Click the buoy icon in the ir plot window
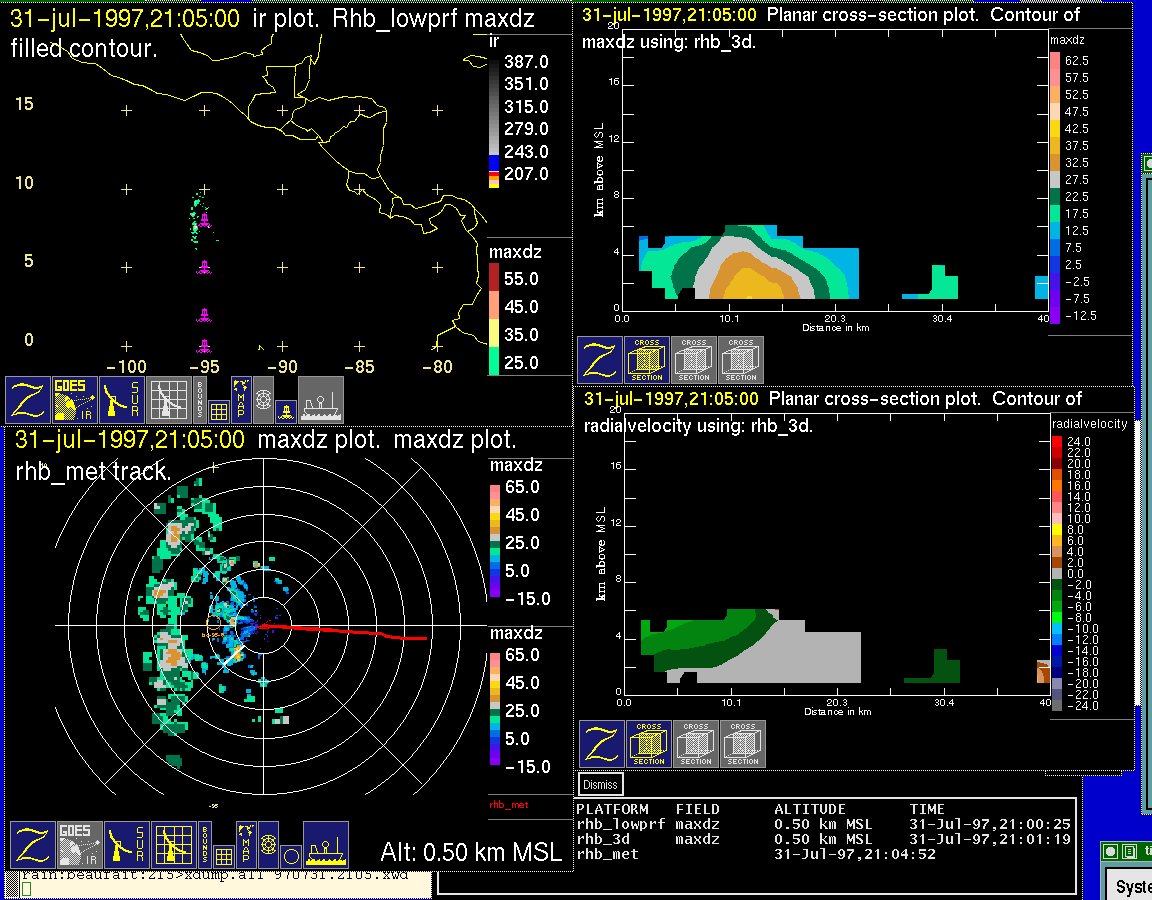 pyautogui.click(x=286, y=410)
